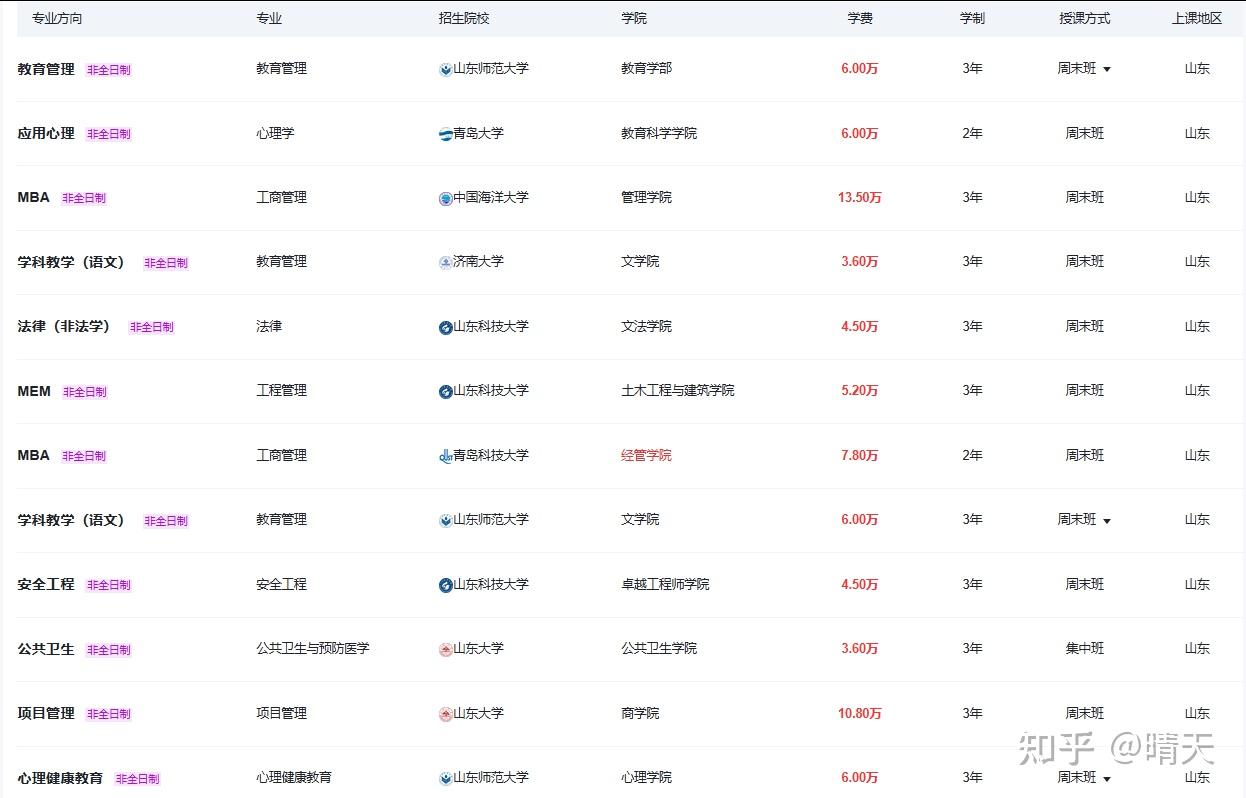Click 2年 duration in 应用心理 row
The image size is (1246, 798).
click(x=972, y=133)
